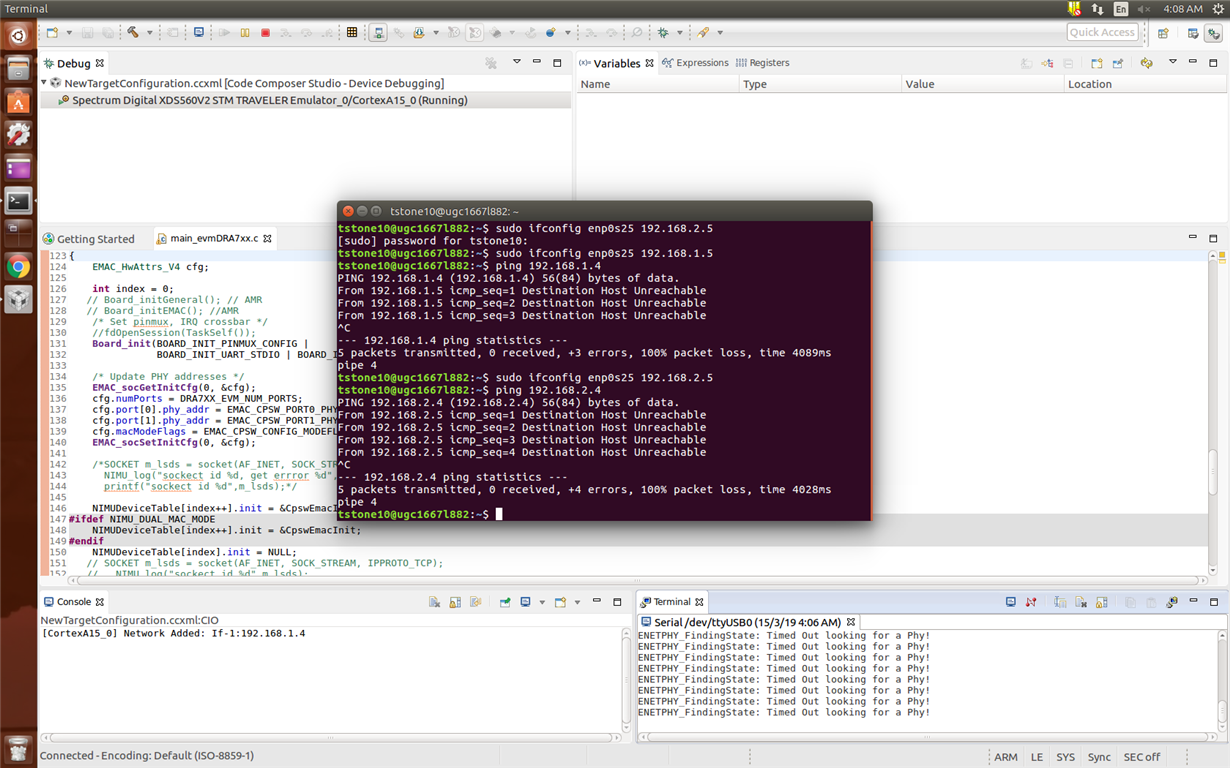Click the New file toolbar icon
Image resolution: width=1230 pixels, height=768 pixels.
pos(52,33)
